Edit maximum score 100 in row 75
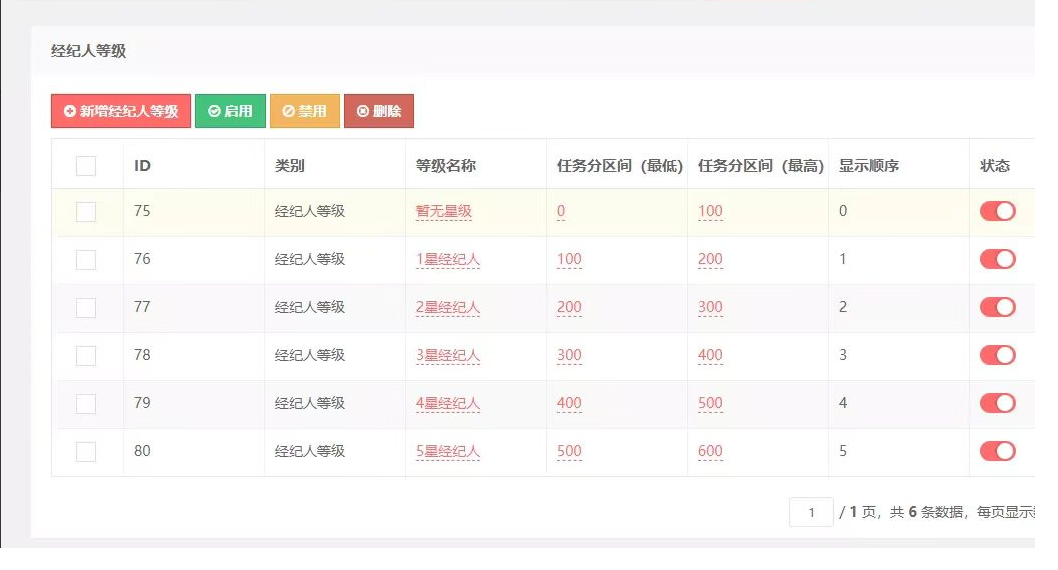The width and height of the screenshot is (1058, 570). tap(710, 211)
